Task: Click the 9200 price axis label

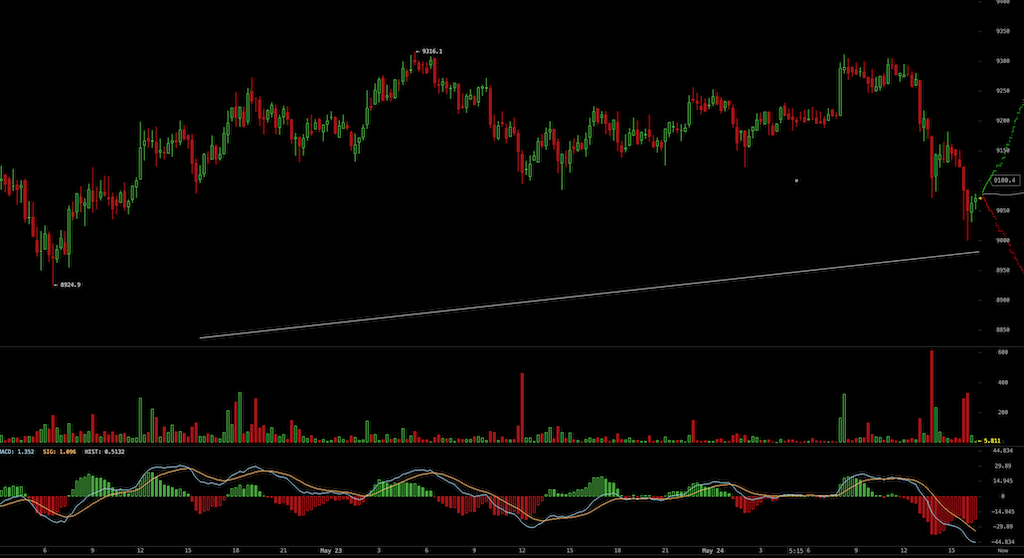Action: point(1002,121)
